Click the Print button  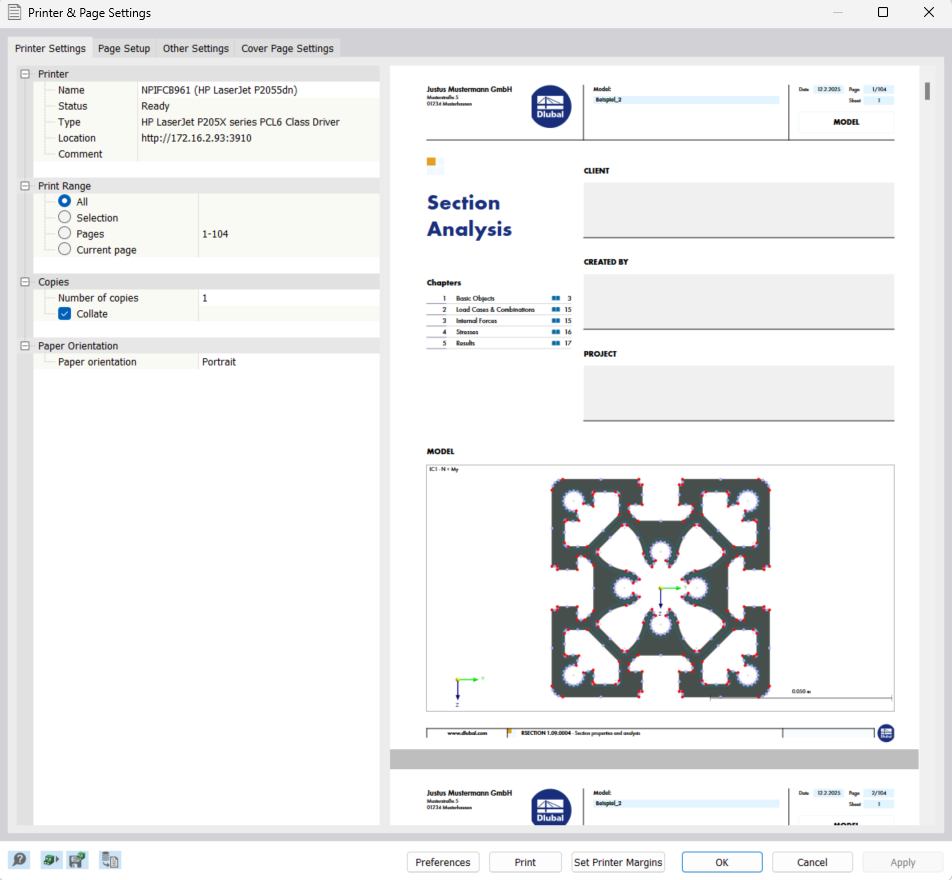pyautogui.click(x=525, y=862)
